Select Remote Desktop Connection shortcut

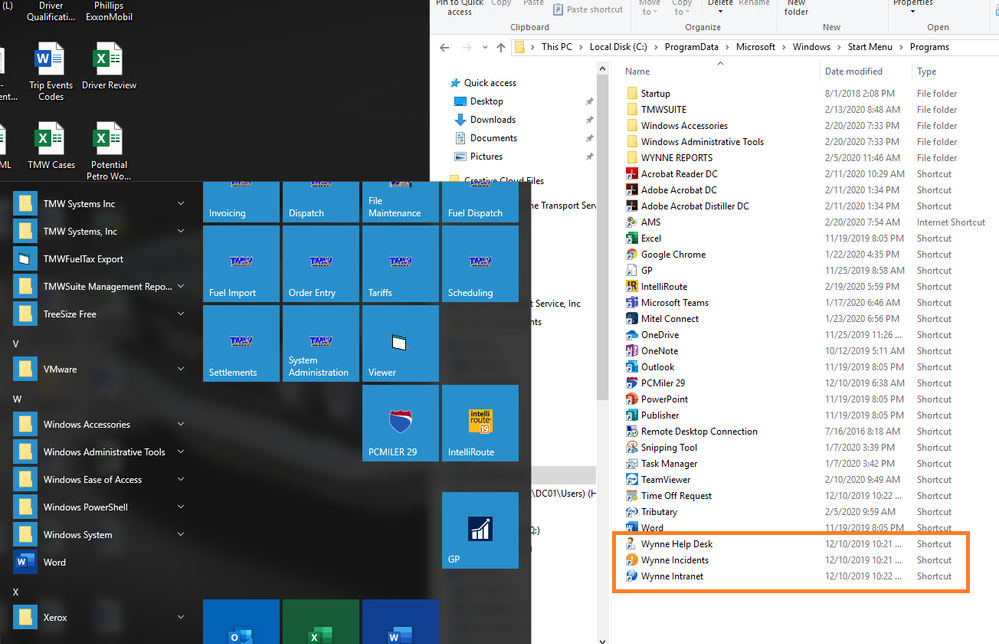point(691,431)
